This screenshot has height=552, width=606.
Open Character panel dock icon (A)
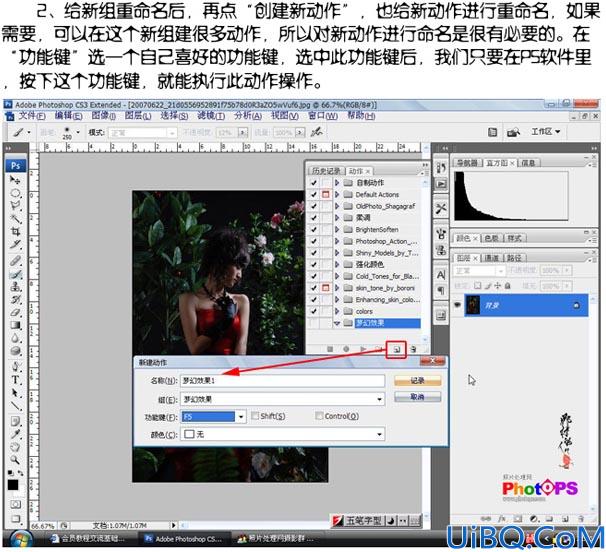tap(441, 275)
